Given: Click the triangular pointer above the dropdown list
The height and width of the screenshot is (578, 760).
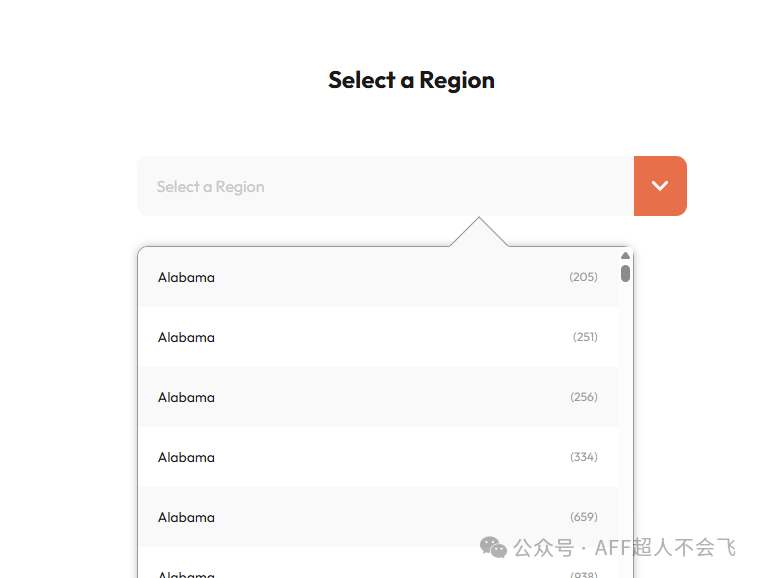Looking at the screenshot, I should click(479, 234).
